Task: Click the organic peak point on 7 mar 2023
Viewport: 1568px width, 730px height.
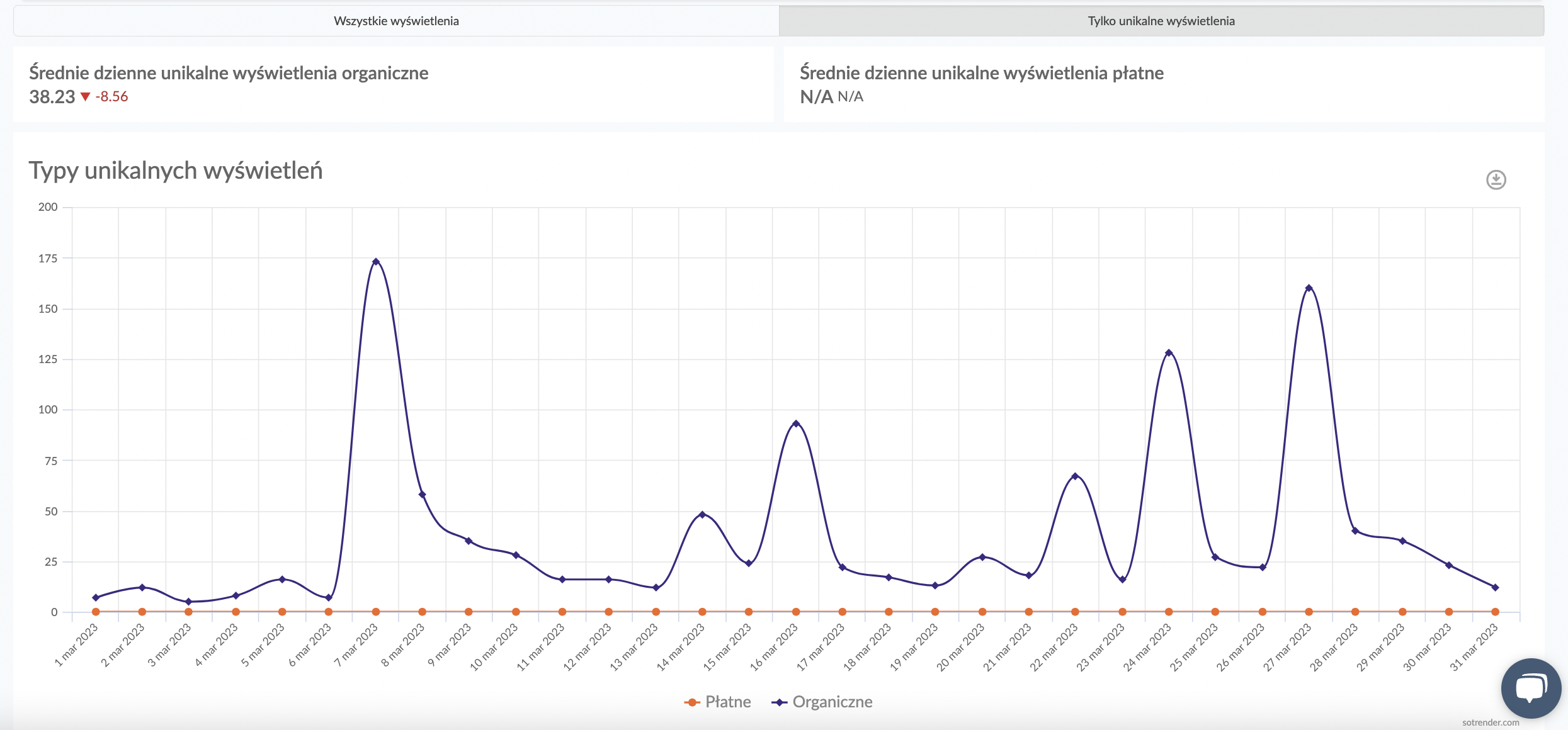Action: click(x=376, y=262)
